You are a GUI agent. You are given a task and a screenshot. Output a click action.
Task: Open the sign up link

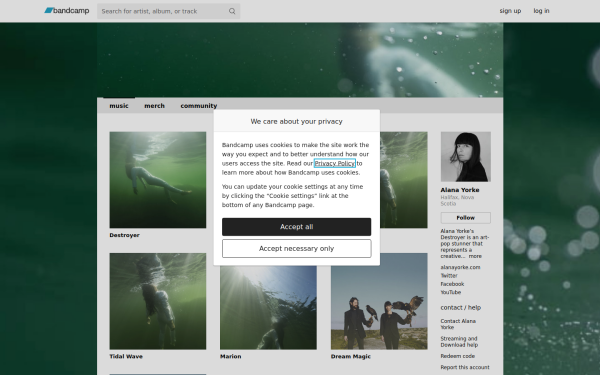pyautogui.click(x=510, y=11)
